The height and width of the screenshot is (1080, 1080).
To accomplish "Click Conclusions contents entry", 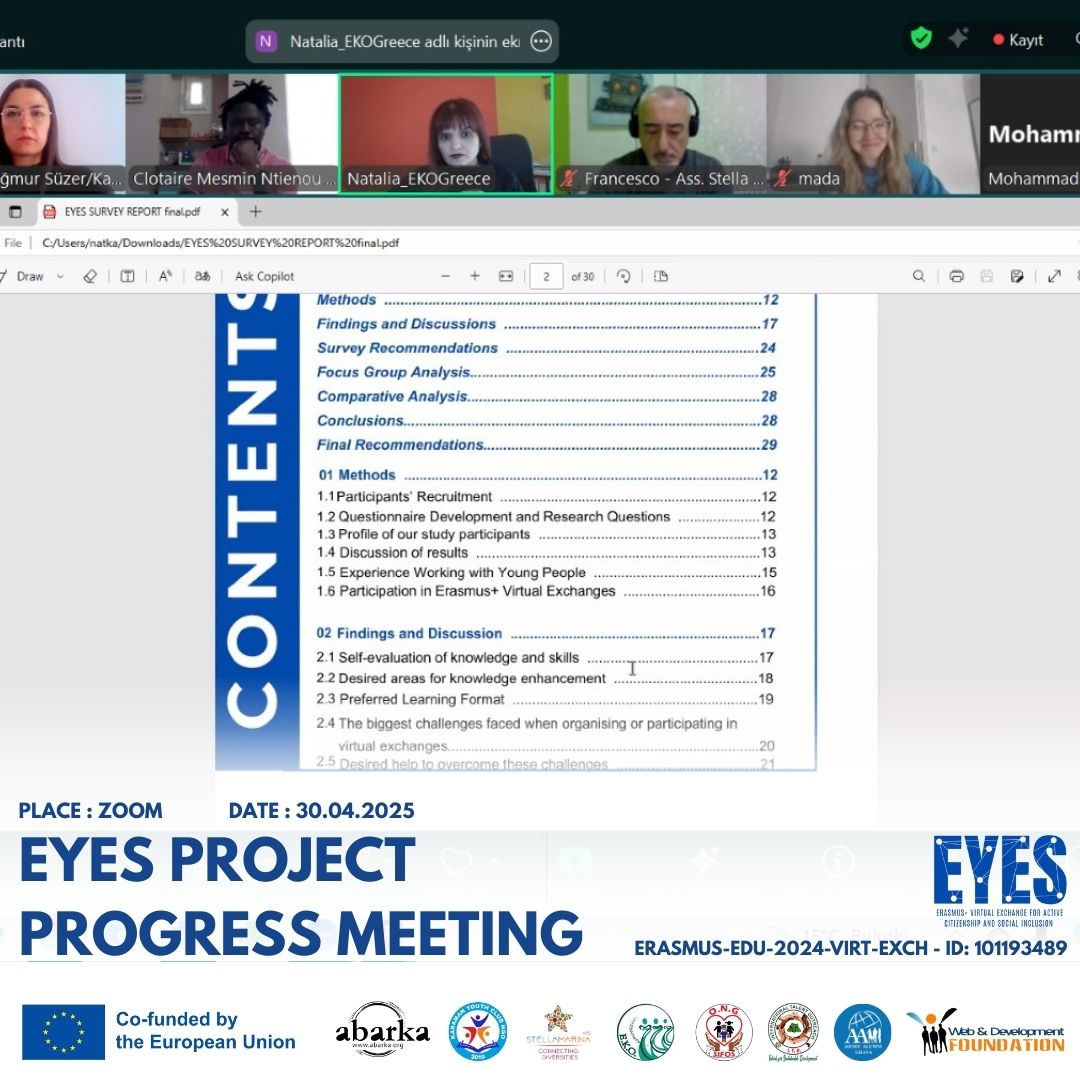I will coord(547,420).
